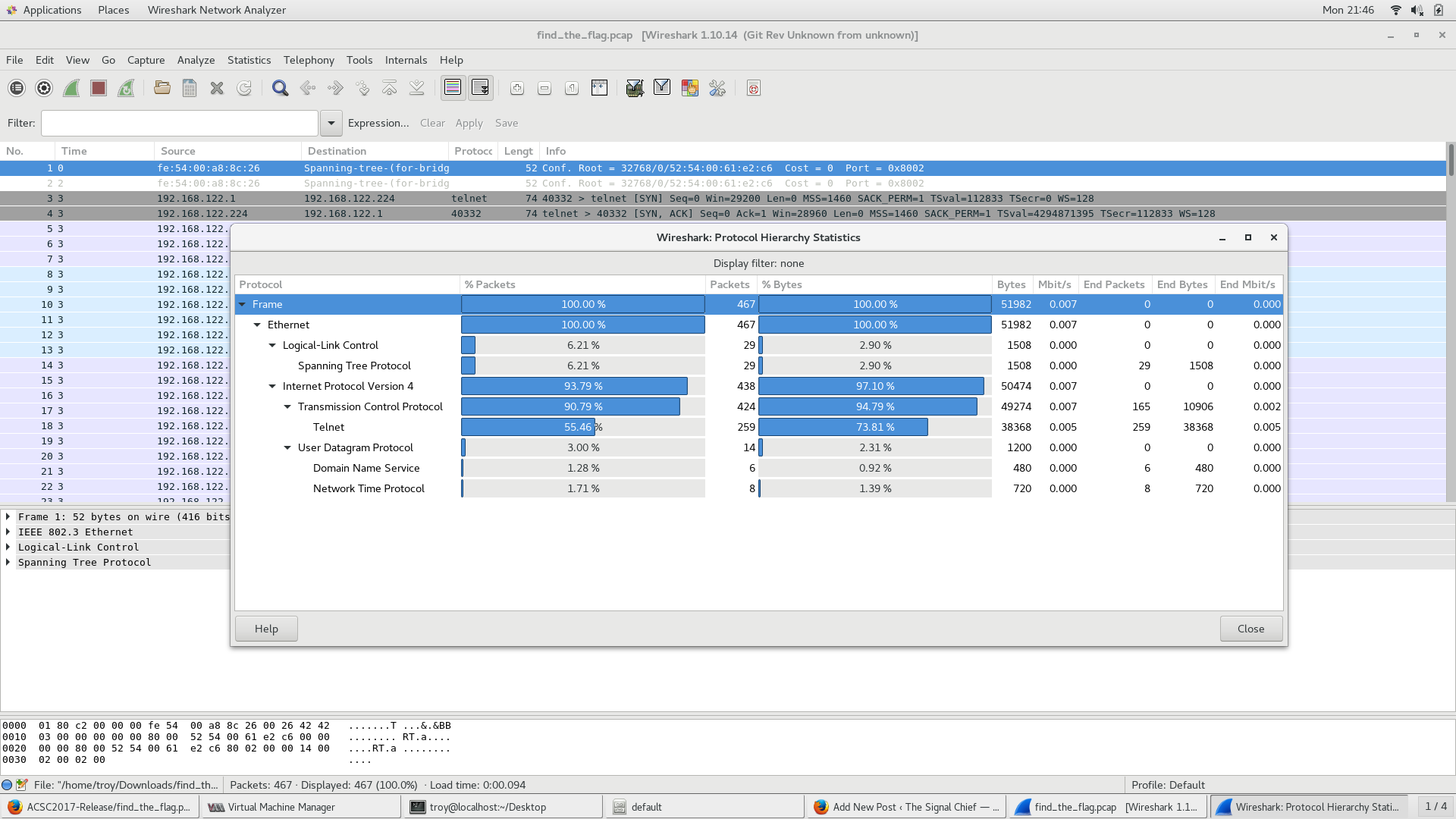Collapse Logical-Link Control node
Screen dimensions: 1456x819
[x=272, y=345]
